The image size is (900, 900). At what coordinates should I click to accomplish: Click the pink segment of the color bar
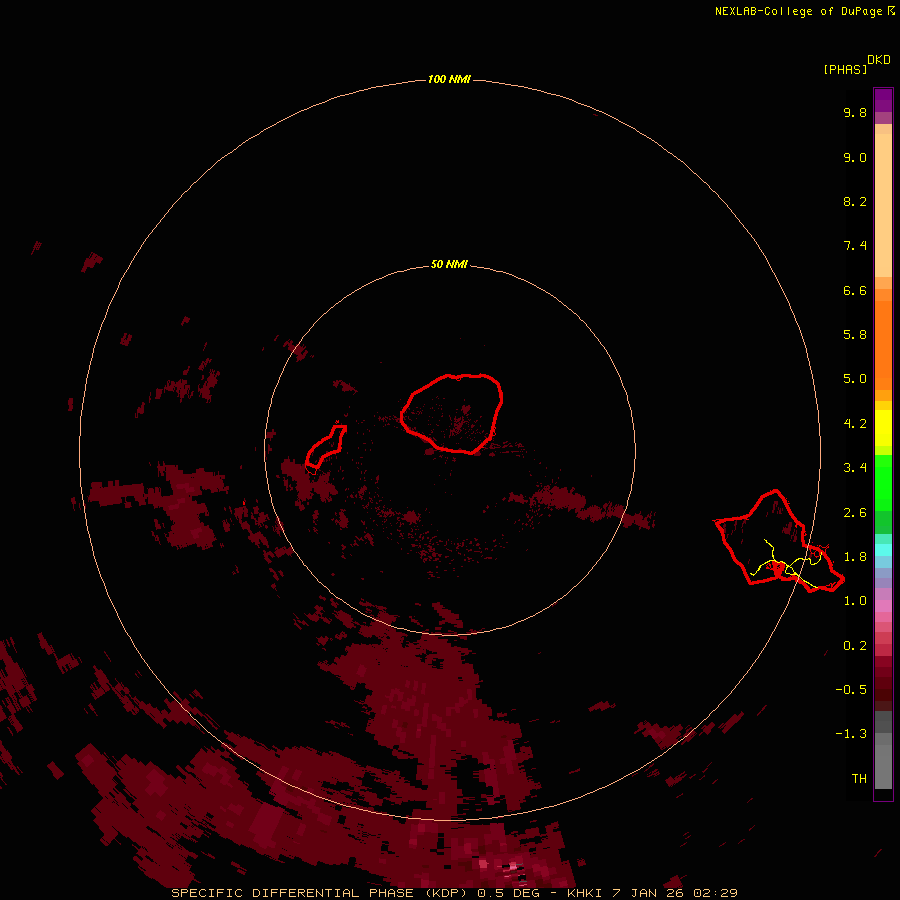tap(883, 606)
